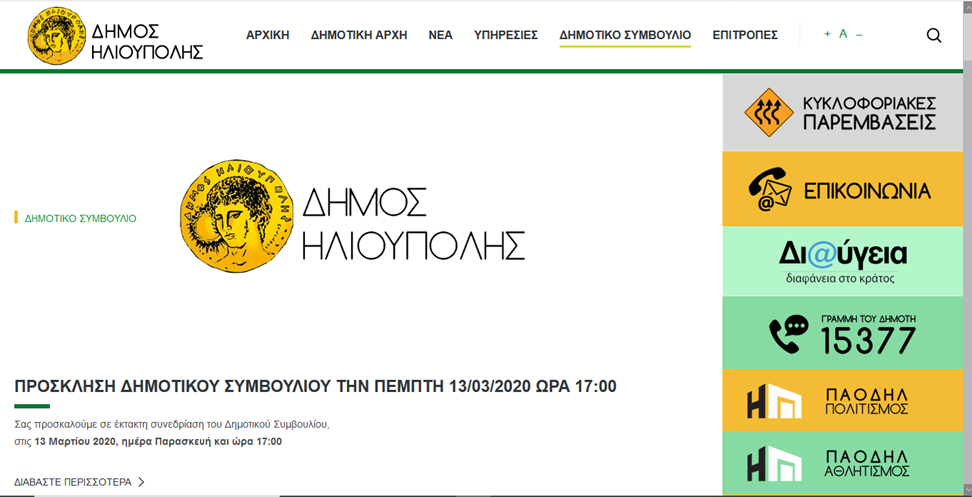Screen dimensions: 972x497
Task: Go to ΑΡΧΙΚΗ menu item
Action: [268, 35]
